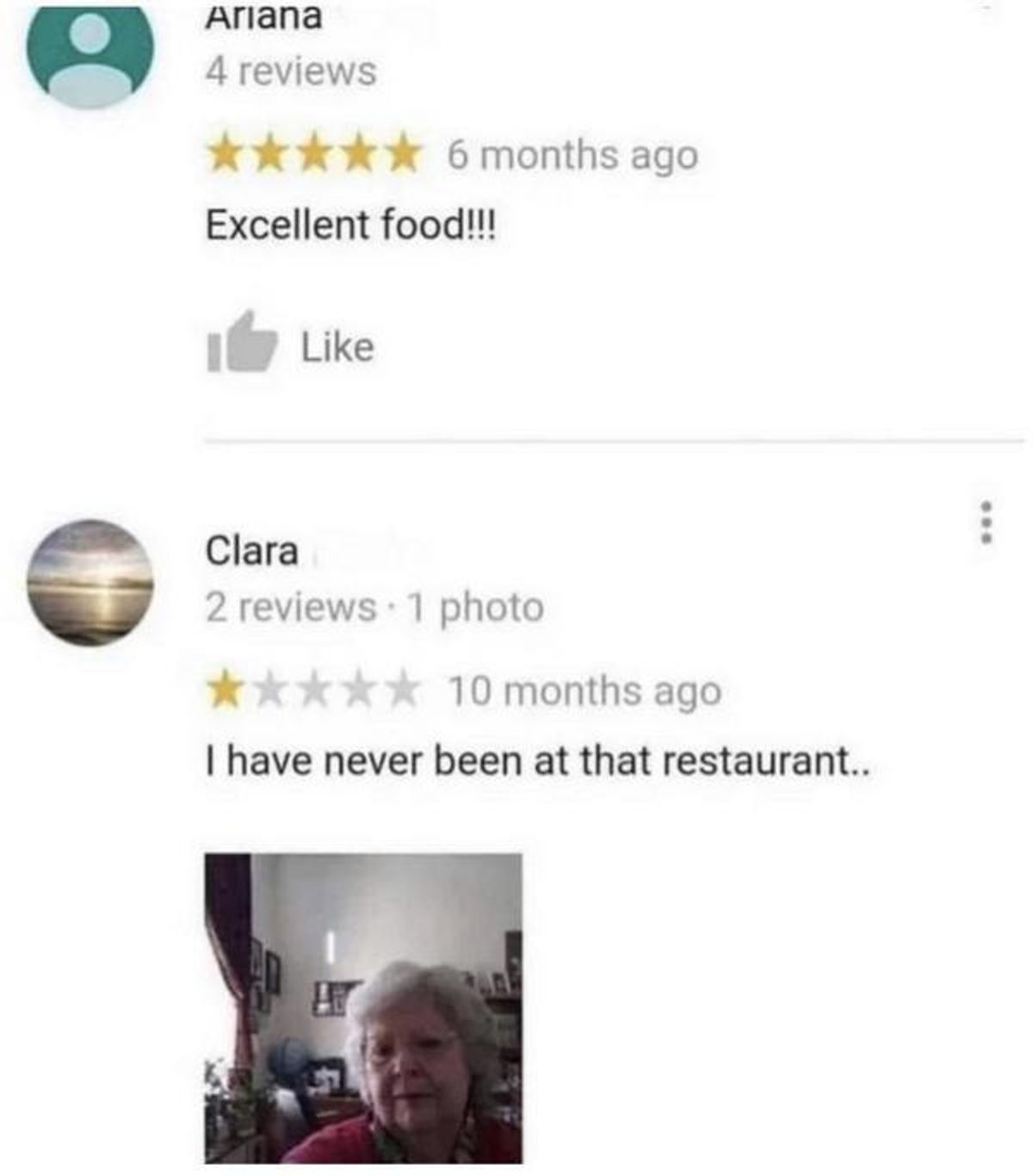Click Ariana's '4 reviews' count
This screenshot has width=1033, height=1176.
tap(291, 71)
